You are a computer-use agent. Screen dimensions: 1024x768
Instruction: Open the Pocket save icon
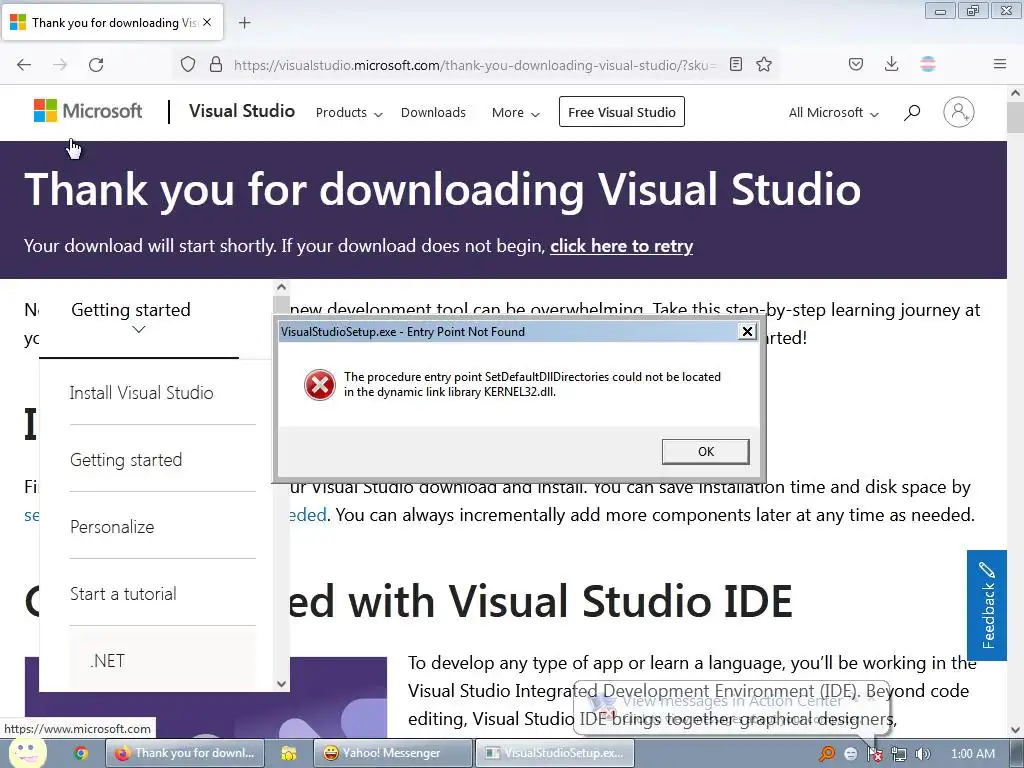[856, 65]
